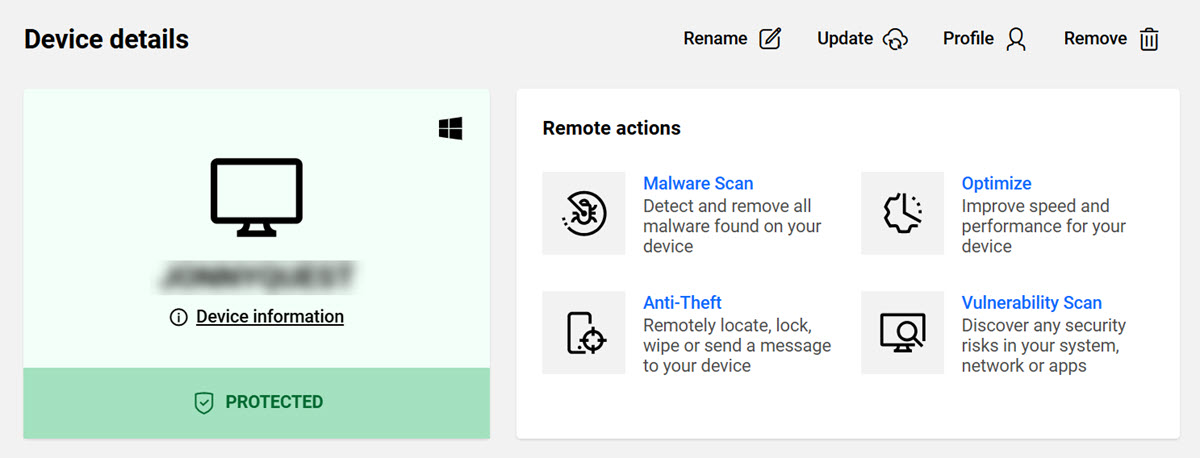The width and height of the screenshot is (1200, 458).
Task: Click the Windows logo icon
Action: [x=450, y=128]
